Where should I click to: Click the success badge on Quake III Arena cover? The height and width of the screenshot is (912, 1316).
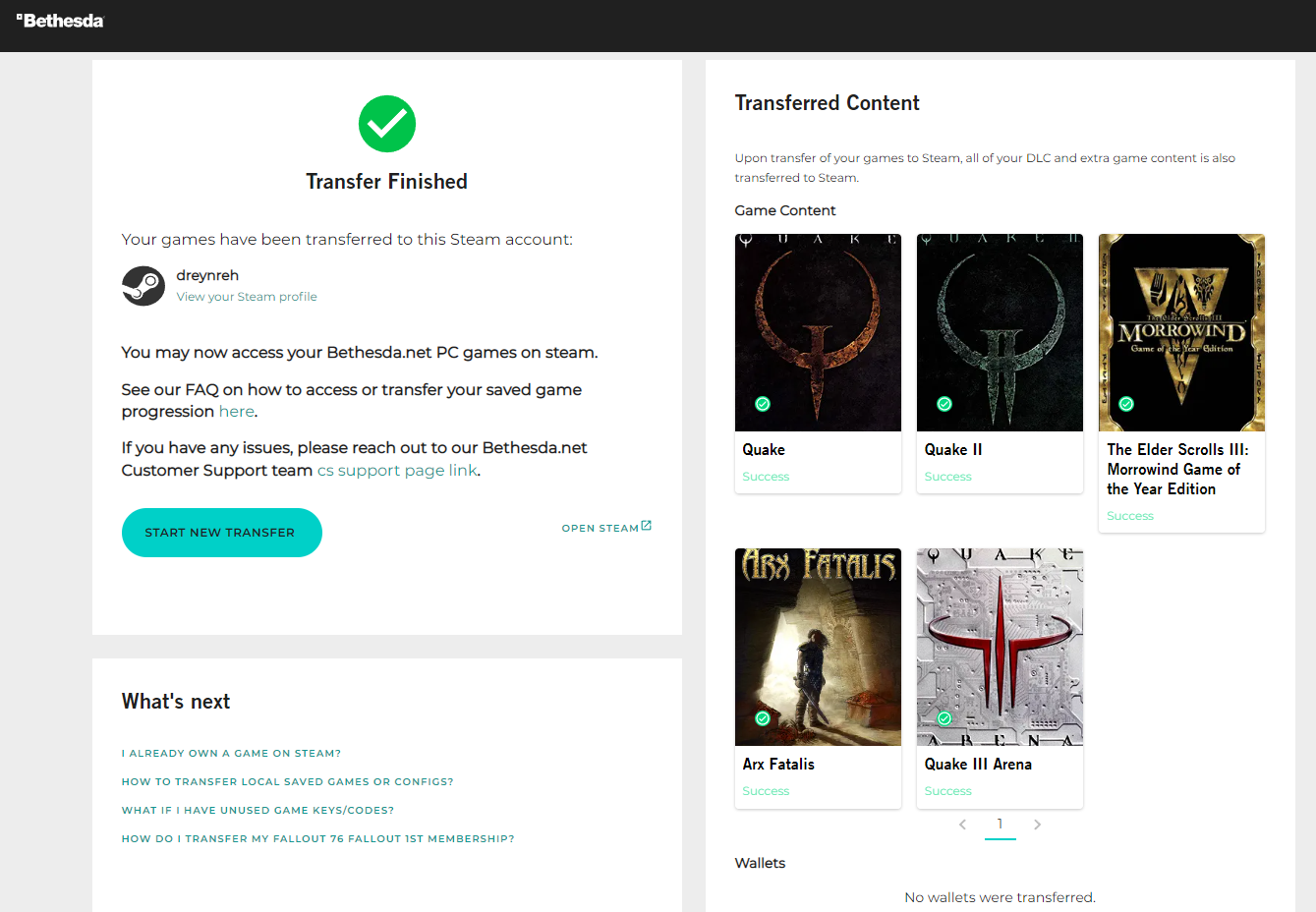pyautogui.click(x=944, y=718)
